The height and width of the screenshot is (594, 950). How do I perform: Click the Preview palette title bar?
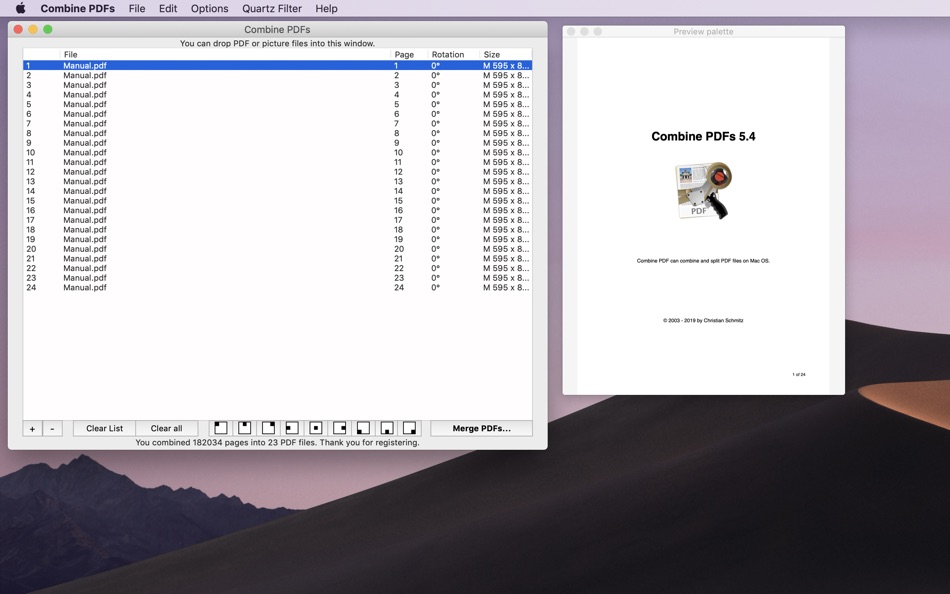point(703,32)
